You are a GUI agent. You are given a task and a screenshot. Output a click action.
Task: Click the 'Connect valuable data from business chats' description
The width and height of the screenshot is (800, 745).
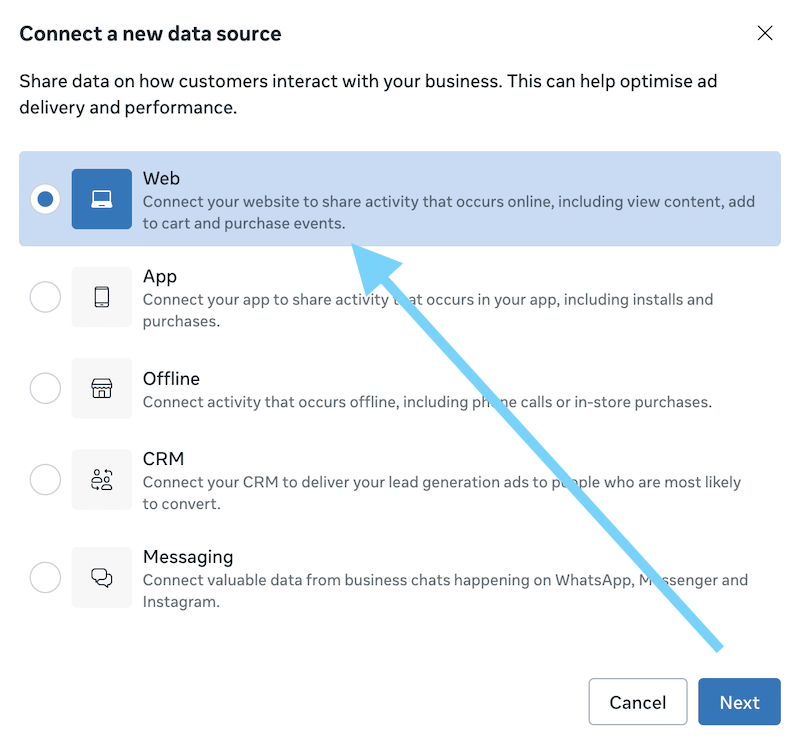[x=445, y=591]
